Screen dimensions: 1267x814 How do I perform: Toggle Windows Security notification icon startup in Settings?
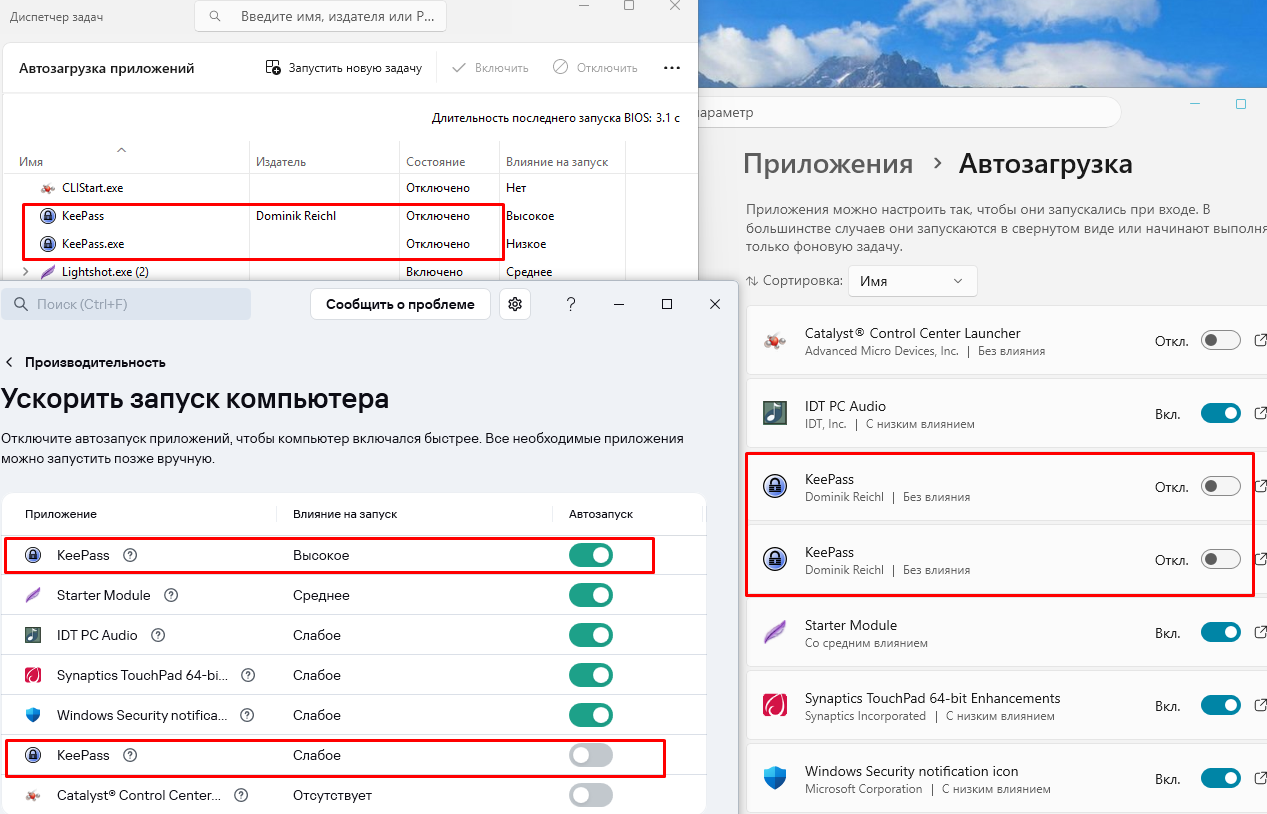(1221, 778)
